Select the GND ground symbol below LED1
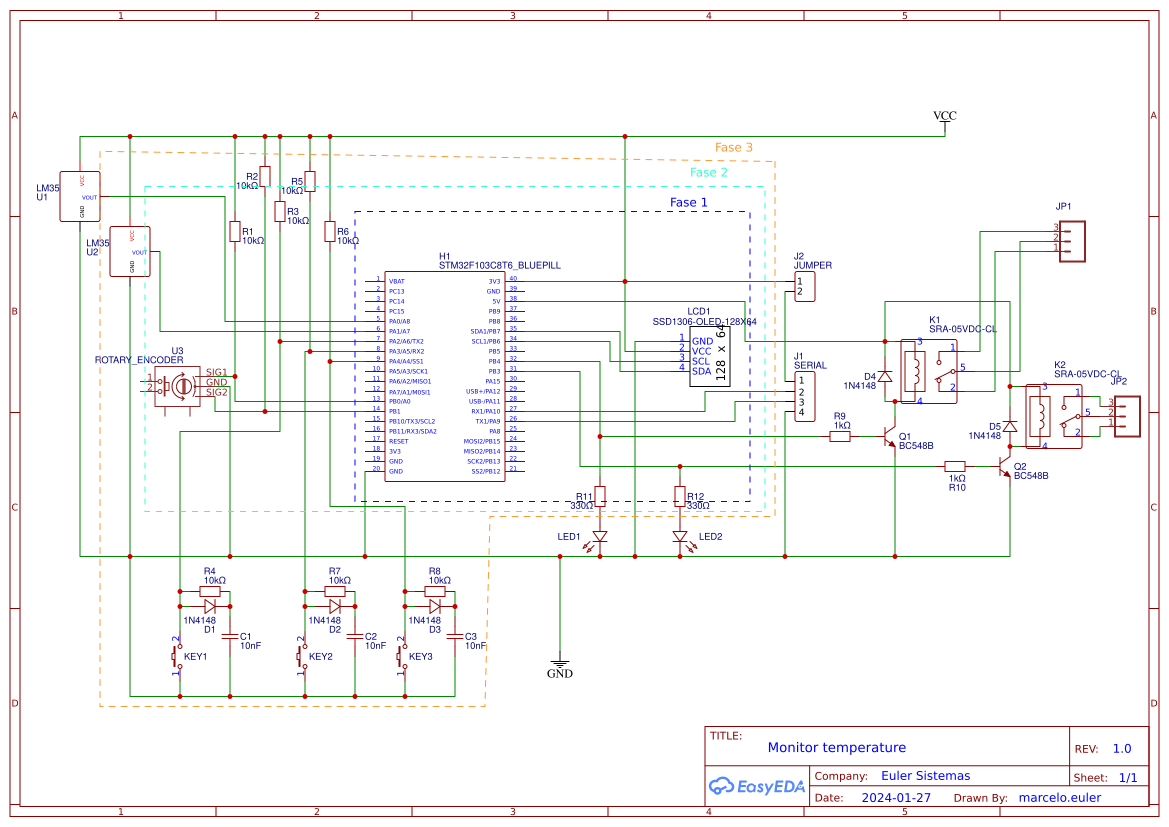The image size is (1169, 827). pyautogui.click(x=559, y=663)
